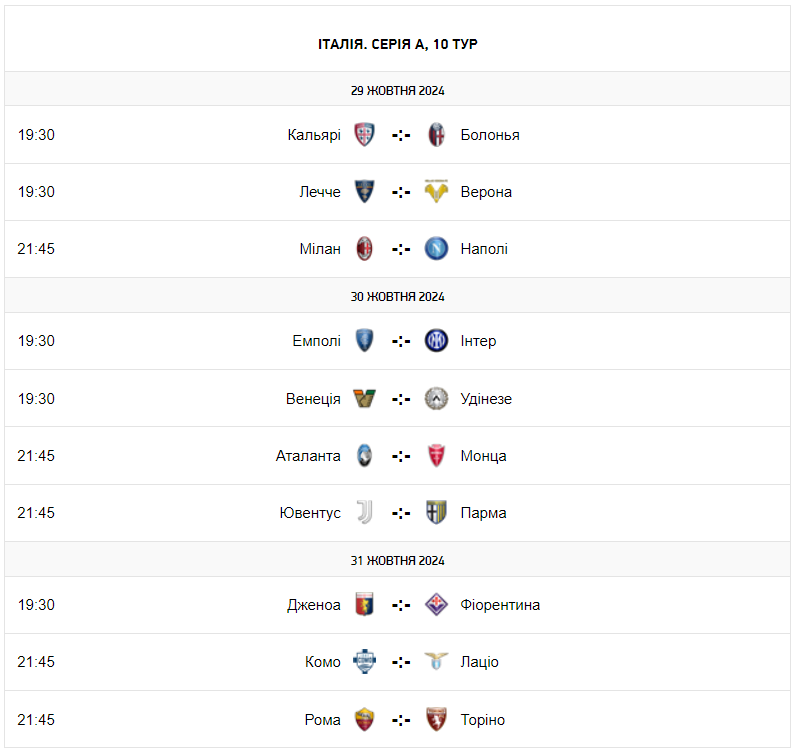
Task: Open the Торіно team link
Action: tap(483, 720)
